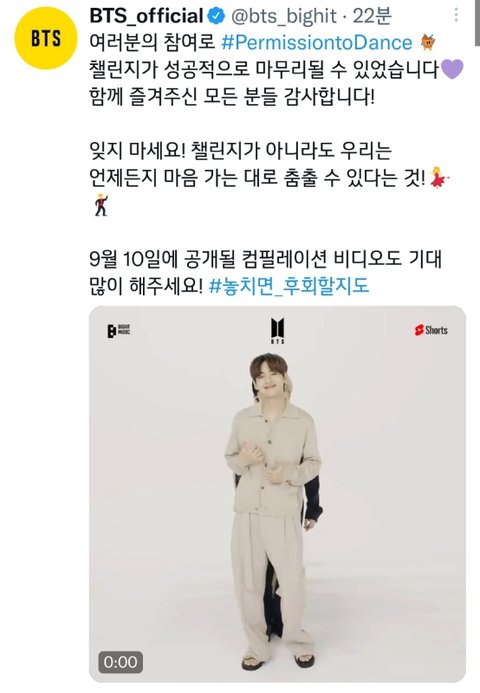This screenshot has width=480, height=693.
Task: Click the BTS_official display name
Action: (x=147, y=16)
